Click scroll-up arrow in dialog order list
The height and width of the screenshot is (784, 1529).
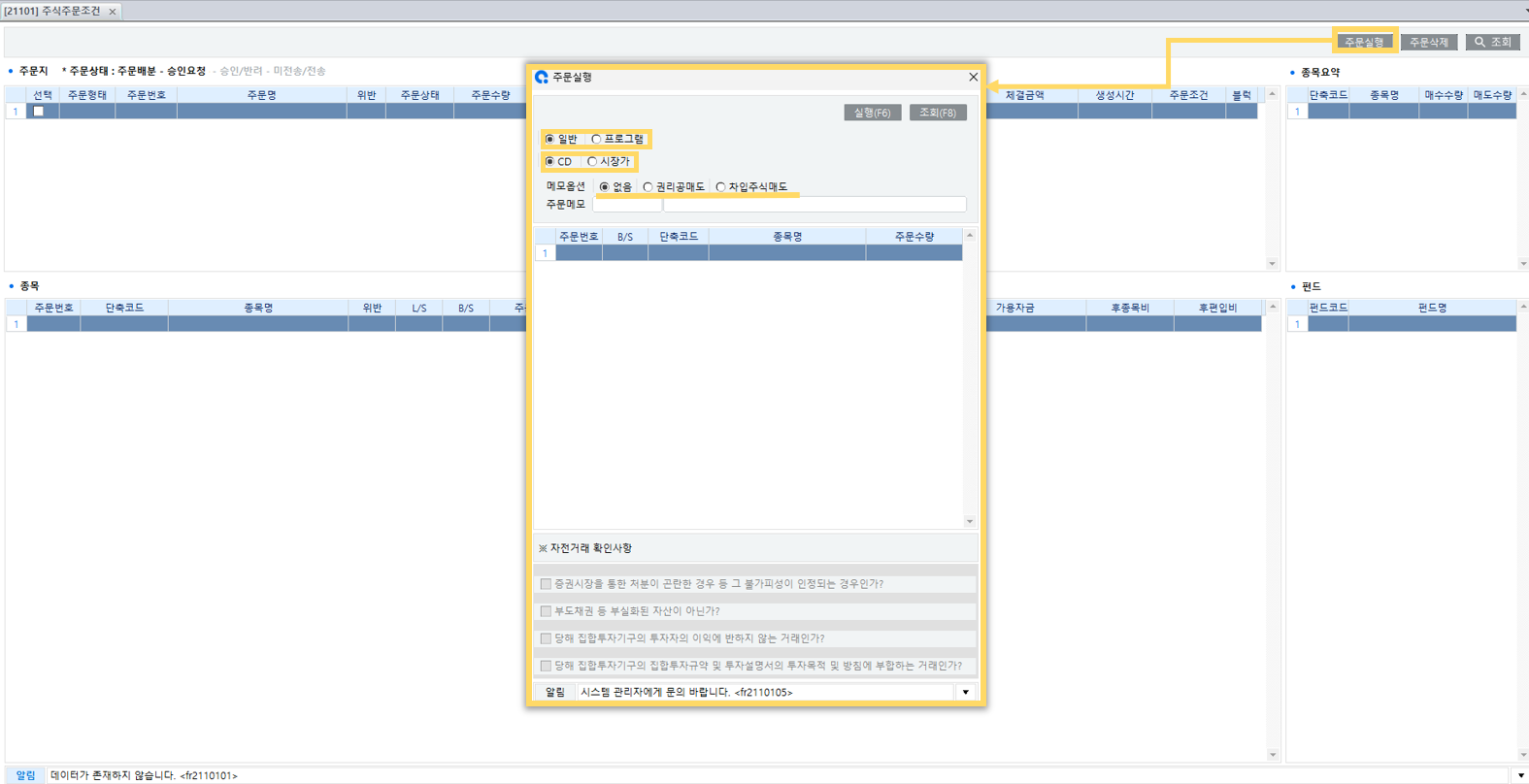(x=969, y=236)
